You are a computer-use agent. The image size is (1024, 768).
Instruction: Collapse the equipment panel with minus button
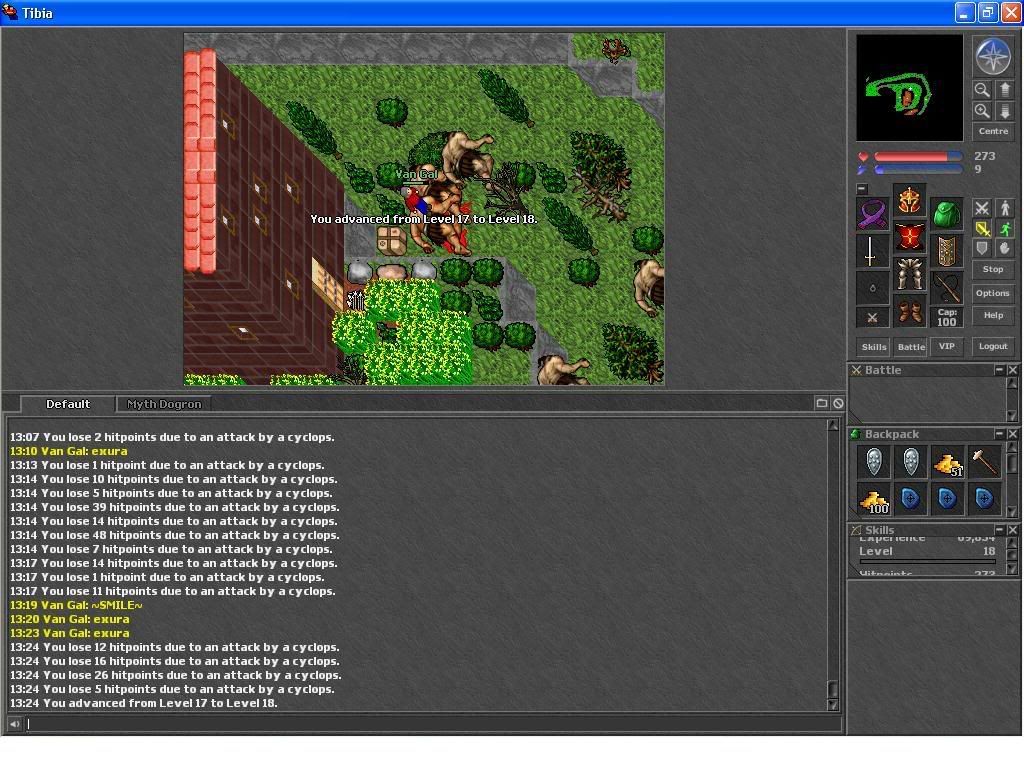tap(862, 189)
